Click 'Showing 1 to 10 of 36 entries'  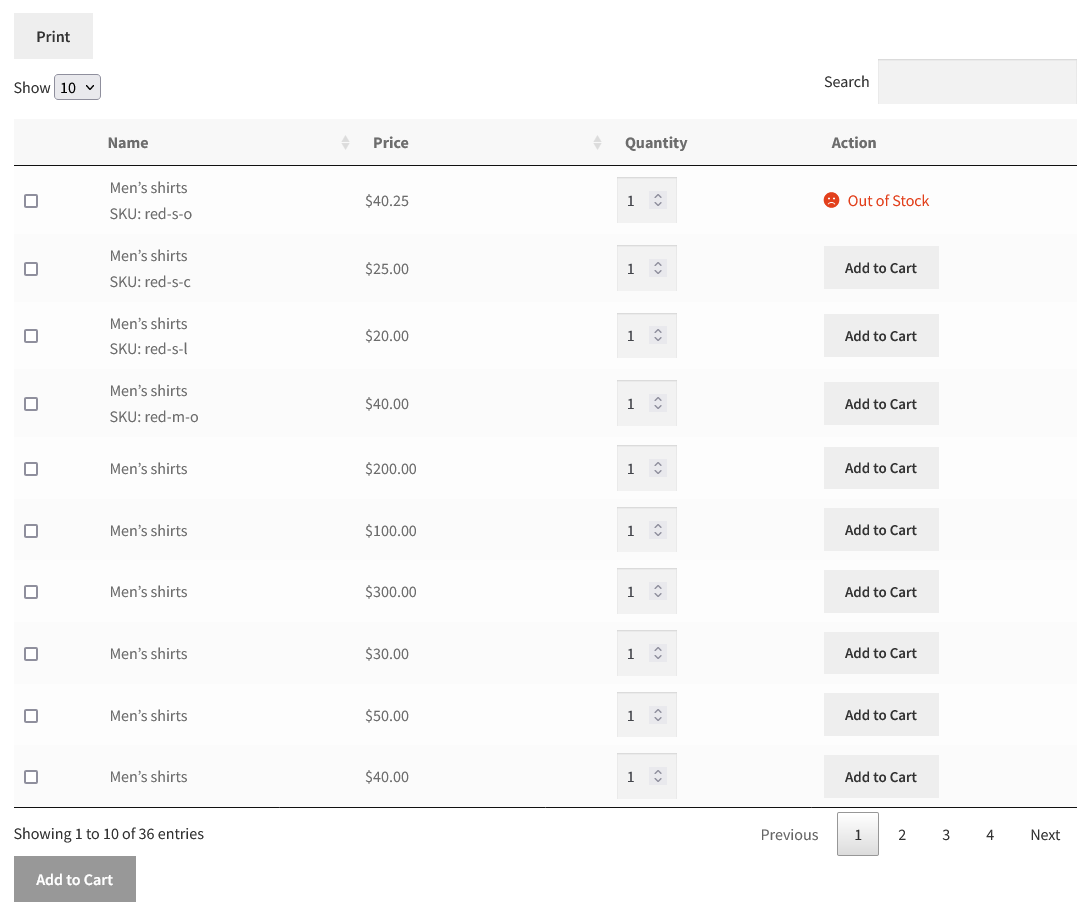pyautogui.click(x=109, y=834)
